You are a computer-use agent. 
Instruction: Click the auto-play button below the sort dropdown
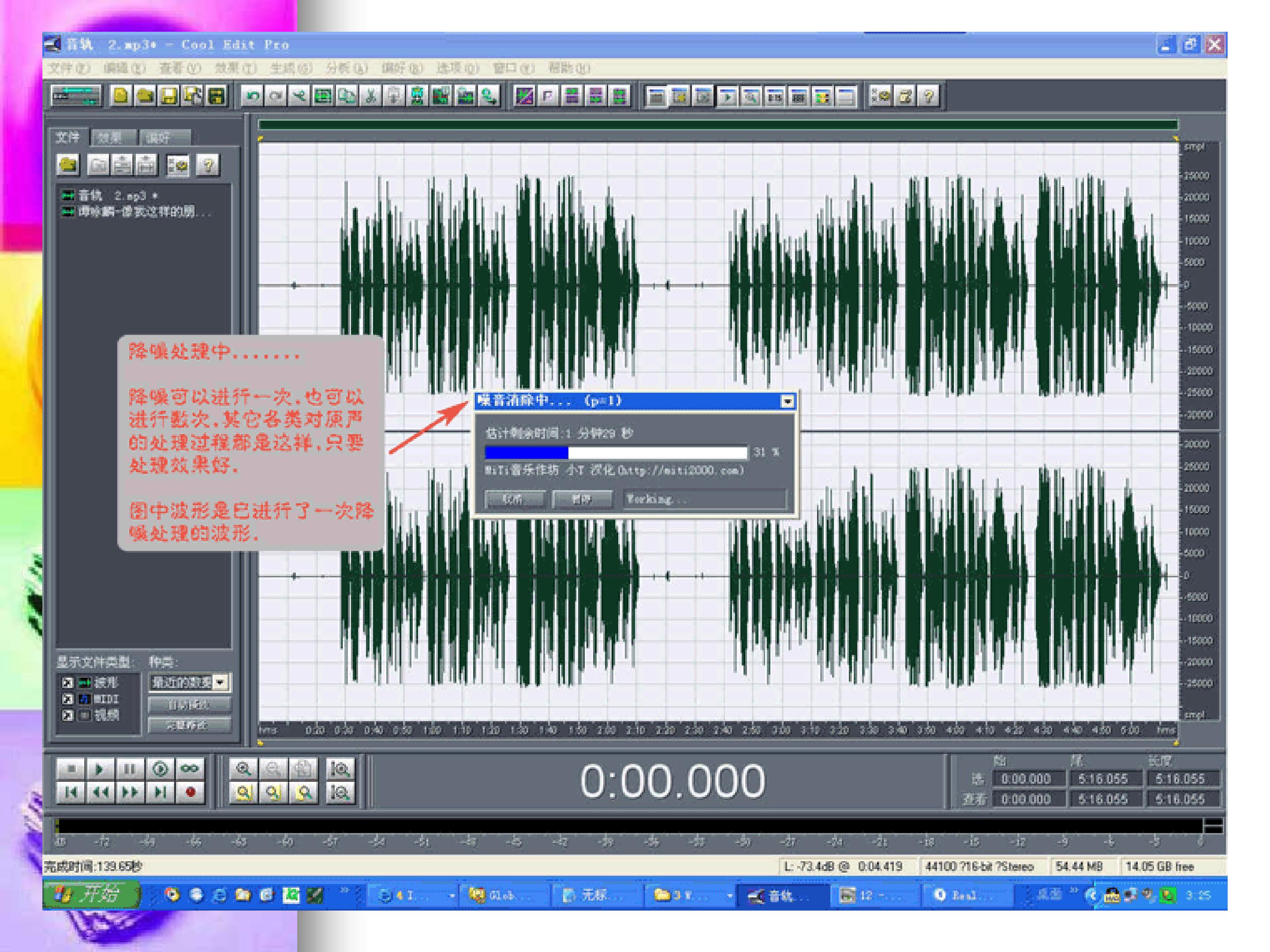(x=190, y=704)
